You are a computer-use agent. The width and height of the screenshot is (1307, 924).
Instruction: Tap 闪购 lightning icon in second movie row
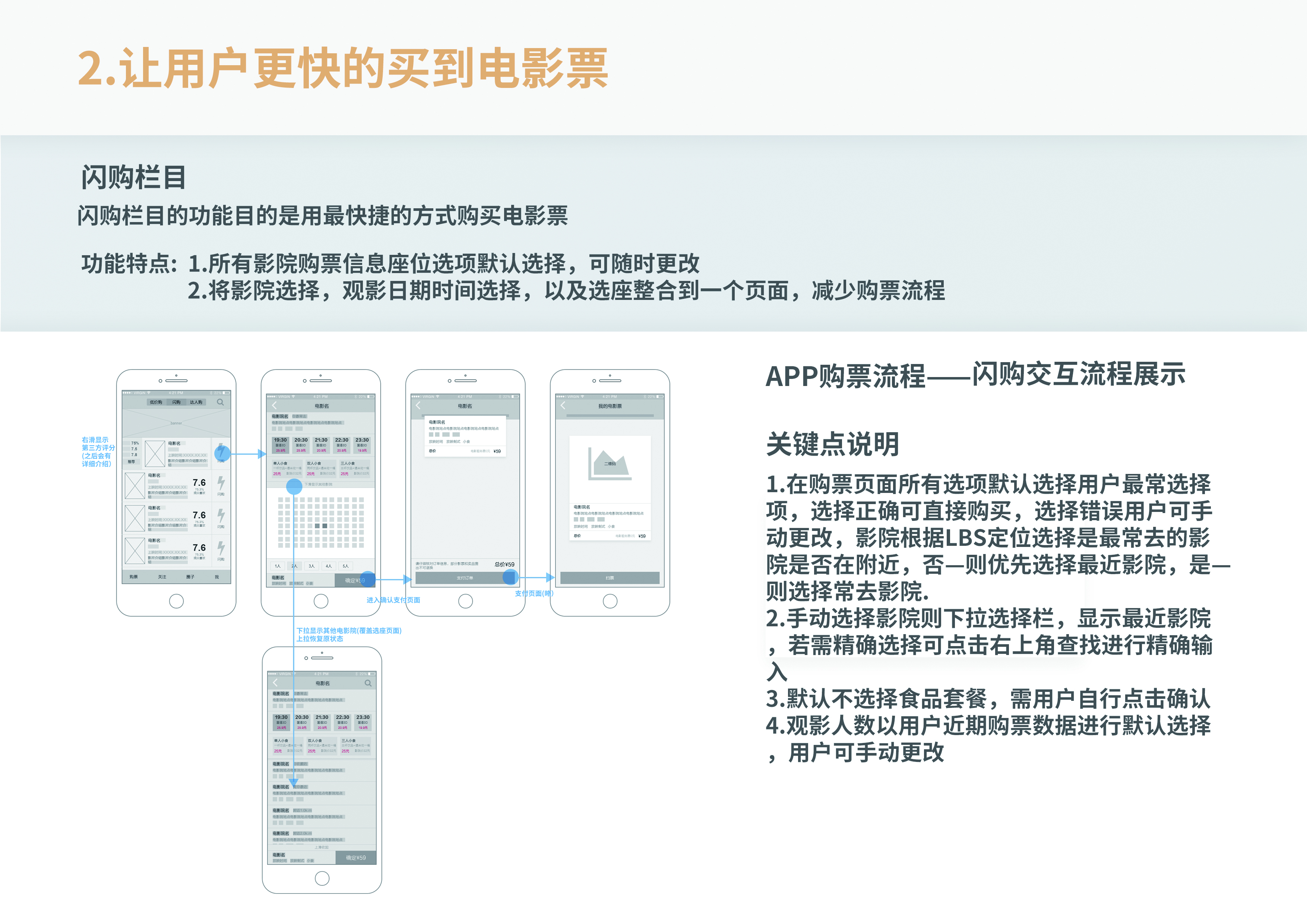point(221,484)
